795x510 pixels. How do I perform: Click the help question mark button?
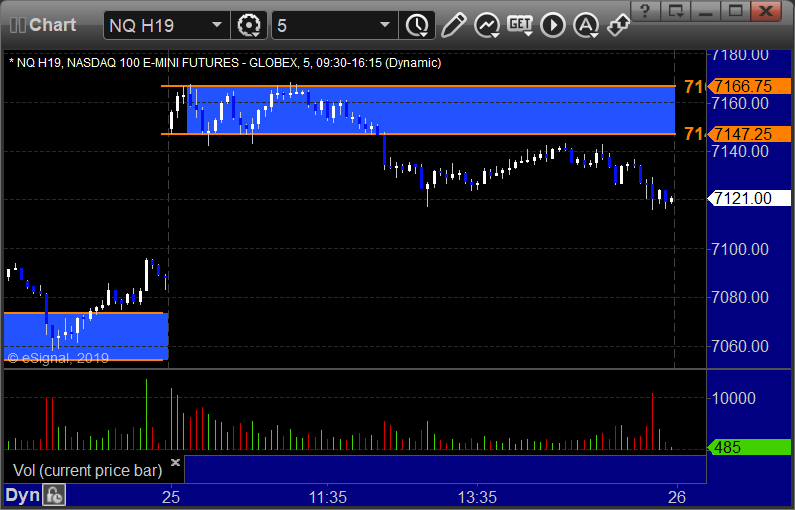pyautogui.click(x=645, y=10)
